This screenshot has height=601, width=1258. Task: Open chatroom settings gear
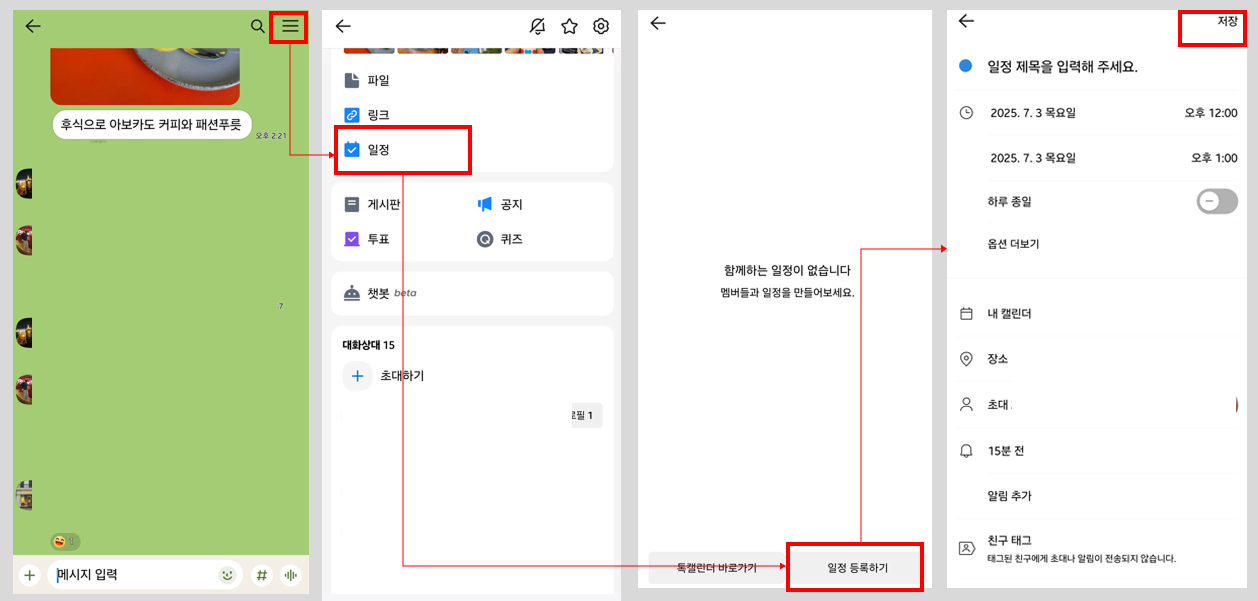601,27
